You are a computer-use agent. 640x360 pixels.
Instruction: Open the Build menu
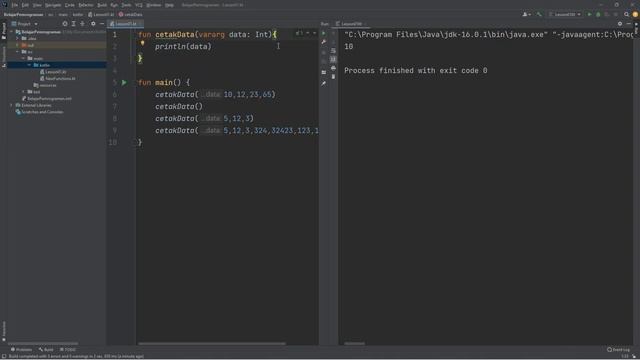click(102, 5)
